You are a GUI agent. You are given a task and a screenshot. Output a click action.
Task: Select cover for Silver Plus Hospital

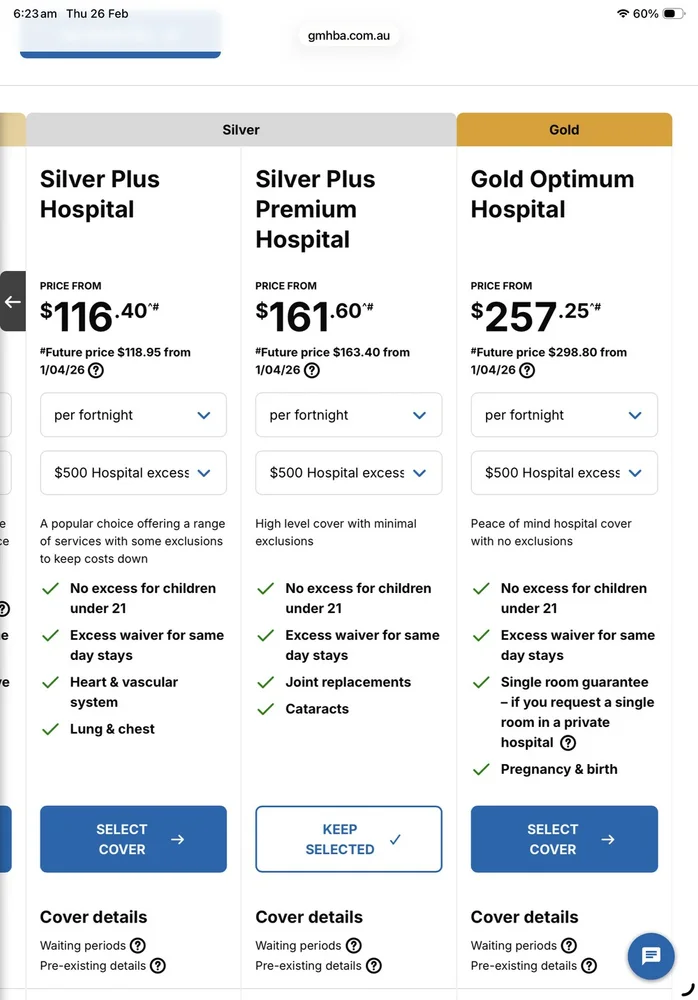pyautogui.click(x=133, y=839)
